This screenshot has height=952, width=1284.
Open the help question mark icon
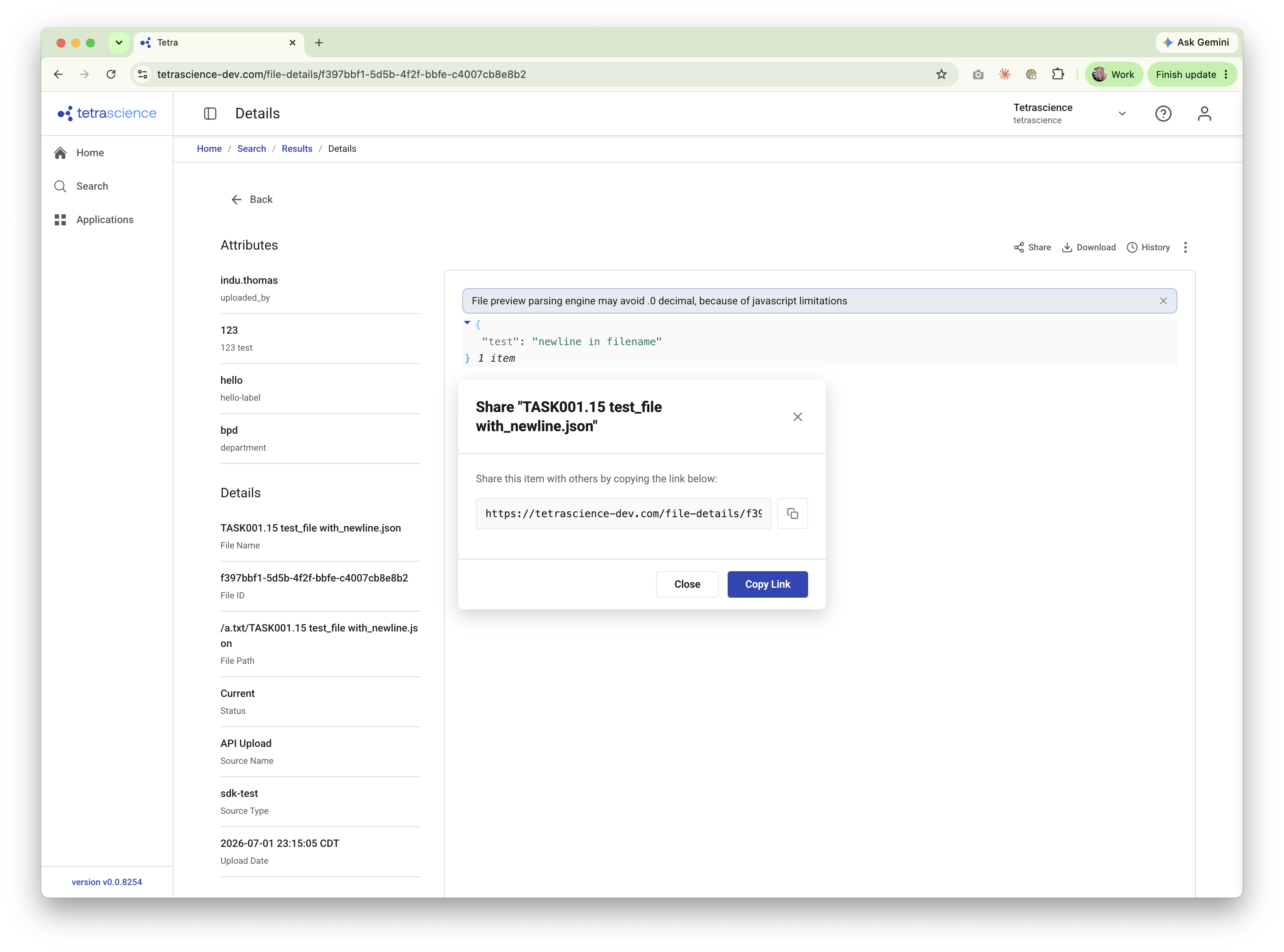1163,114
